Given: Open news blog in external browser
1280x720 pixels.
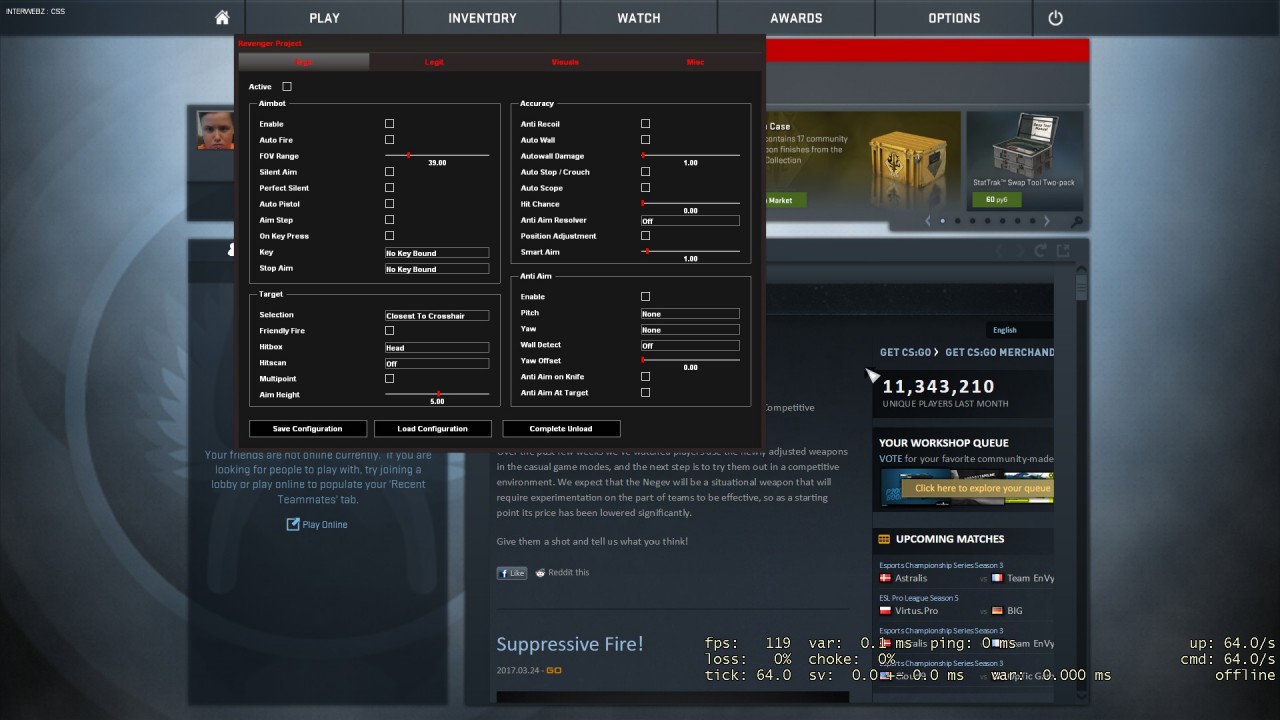Looking at the screenshot, I should [1063, 250].
